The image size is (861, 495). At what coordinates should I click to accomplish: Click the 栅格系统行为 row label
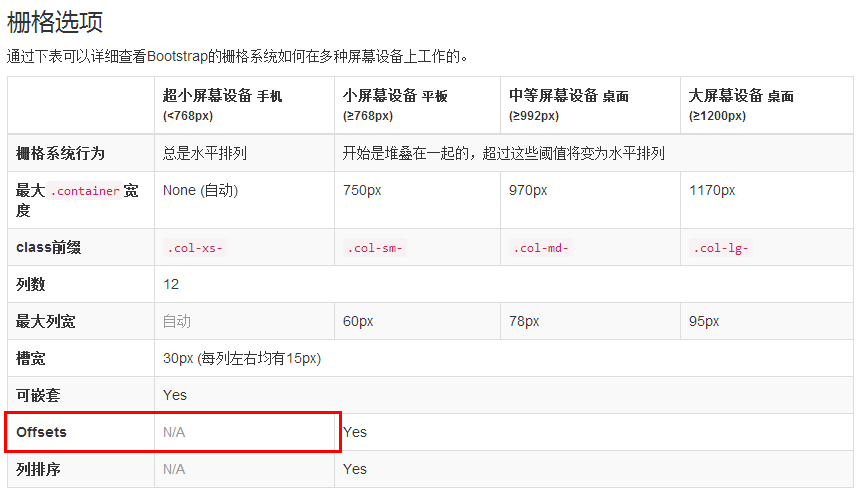point(60,154)
